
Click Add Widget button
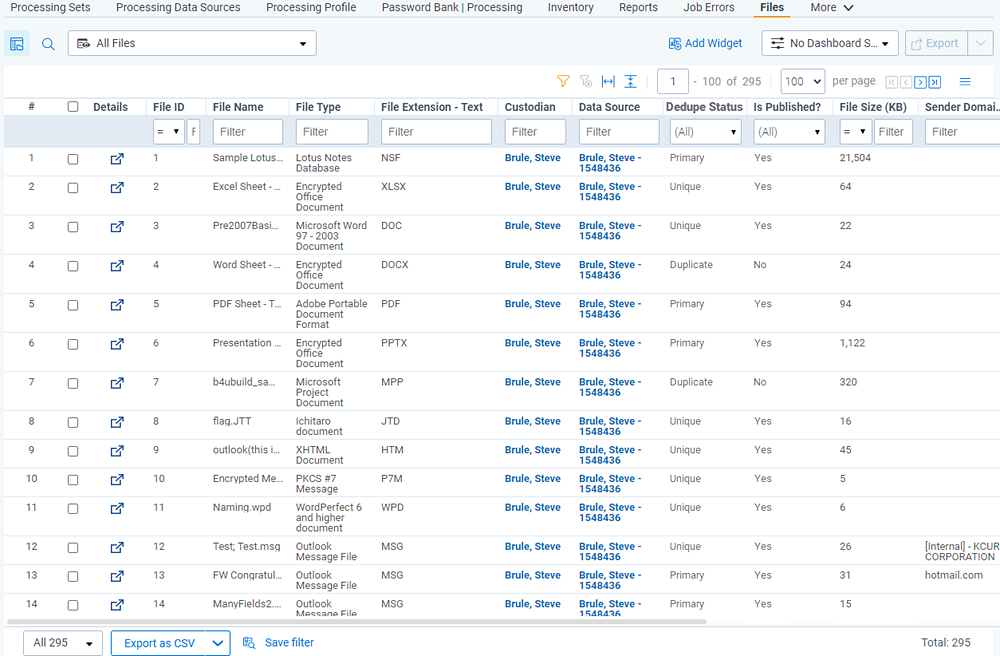click(x=705, y=43)
